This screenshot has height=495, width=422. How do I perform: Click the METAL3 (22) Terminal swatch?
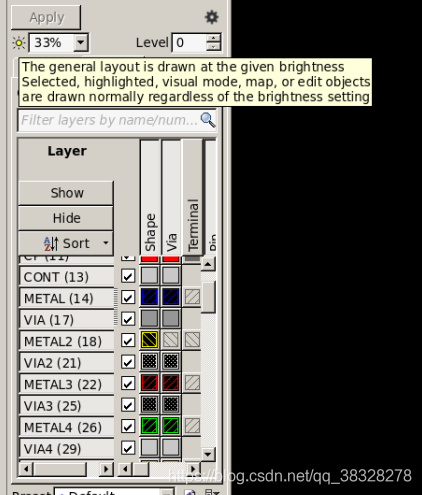pyautogui.click(x=192, y=383)
